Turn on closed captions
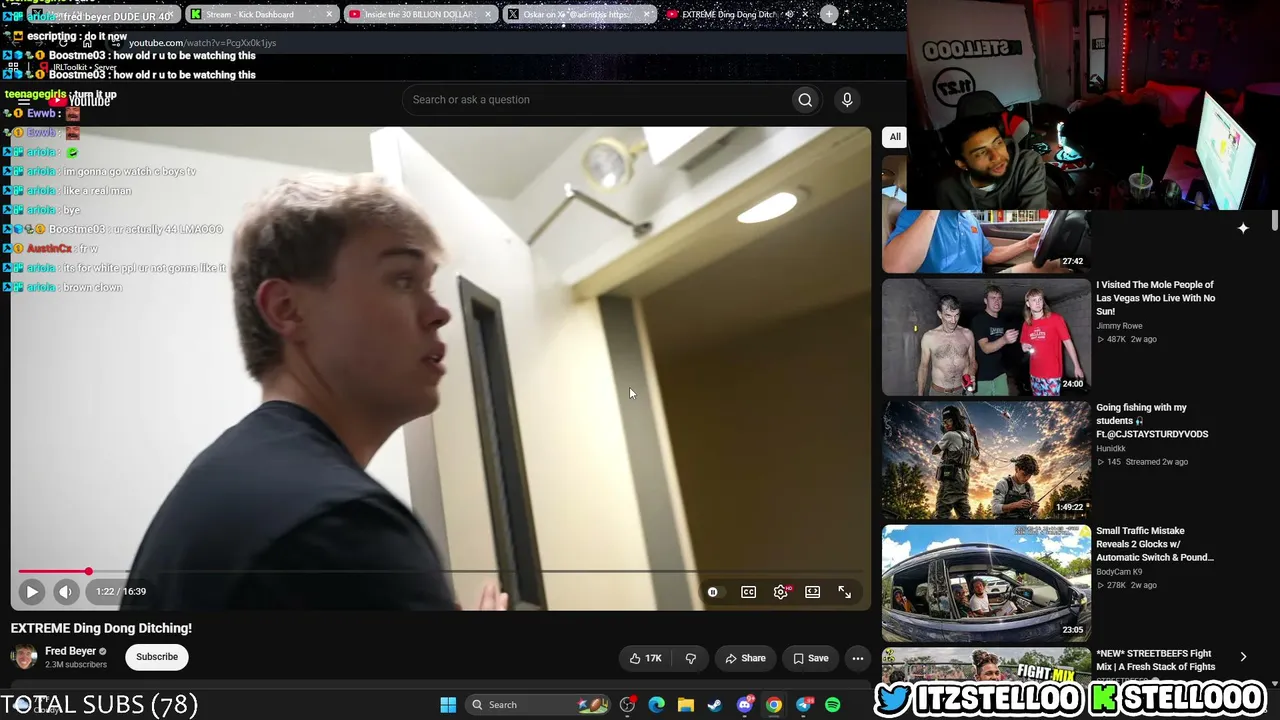 coord(748,592)
